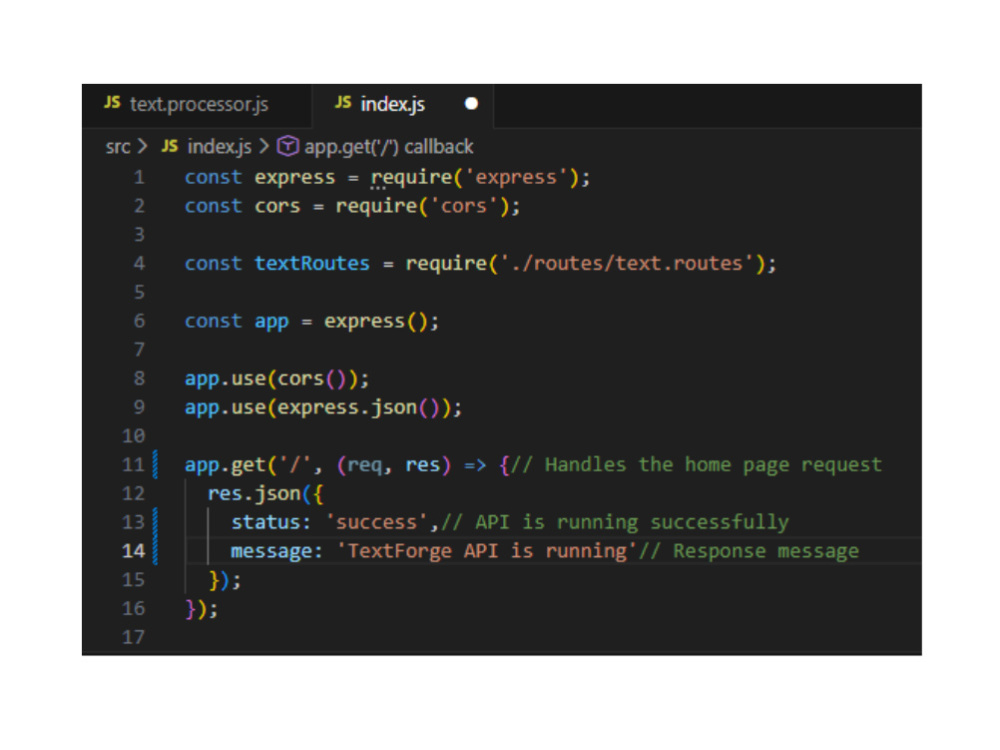The image size is (1000, 750).
Task: Click the require keyword on line 1
Action: click(411, 177)
